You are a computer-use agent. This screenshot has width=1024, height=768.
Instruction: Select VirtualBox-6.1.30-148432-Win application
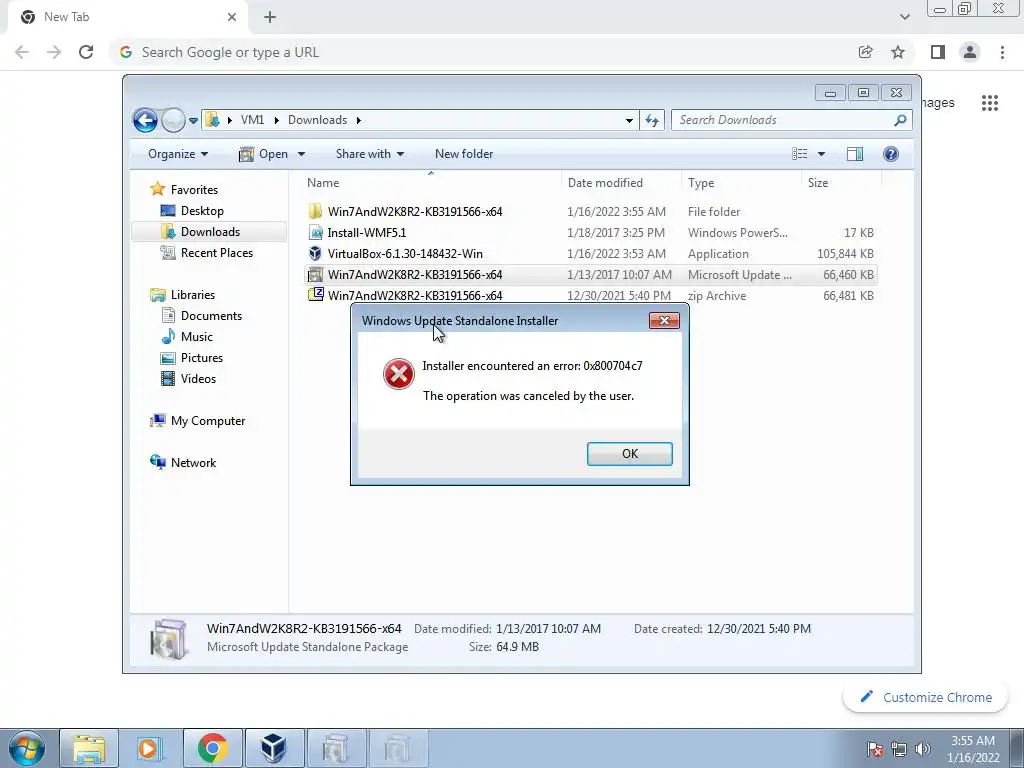(590, 253)
